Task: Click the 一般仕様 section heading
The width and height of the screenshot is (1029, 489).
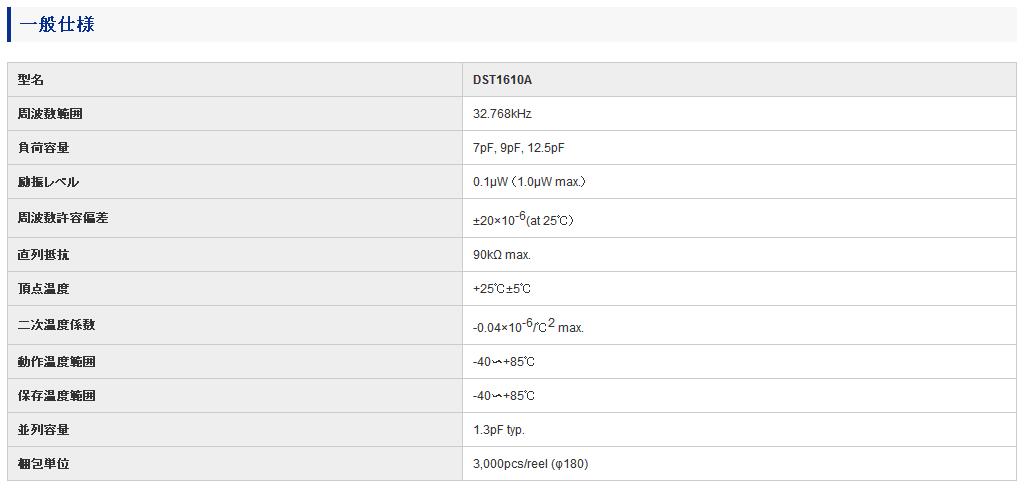Action: (x=57, y=25)
